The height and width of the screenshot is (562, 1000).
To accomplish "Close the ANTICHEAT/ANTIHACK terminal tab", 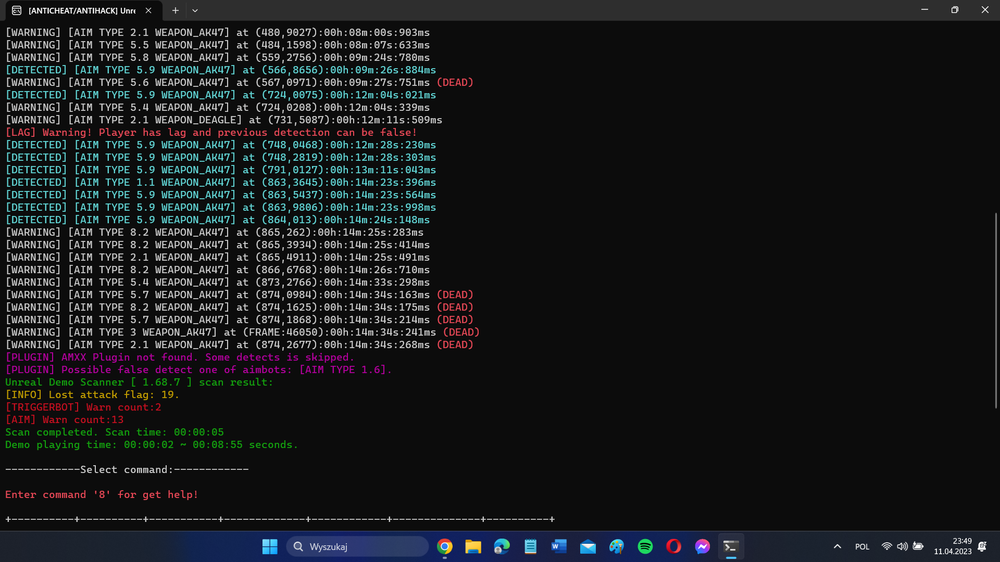I will click(x=148, y=10).
